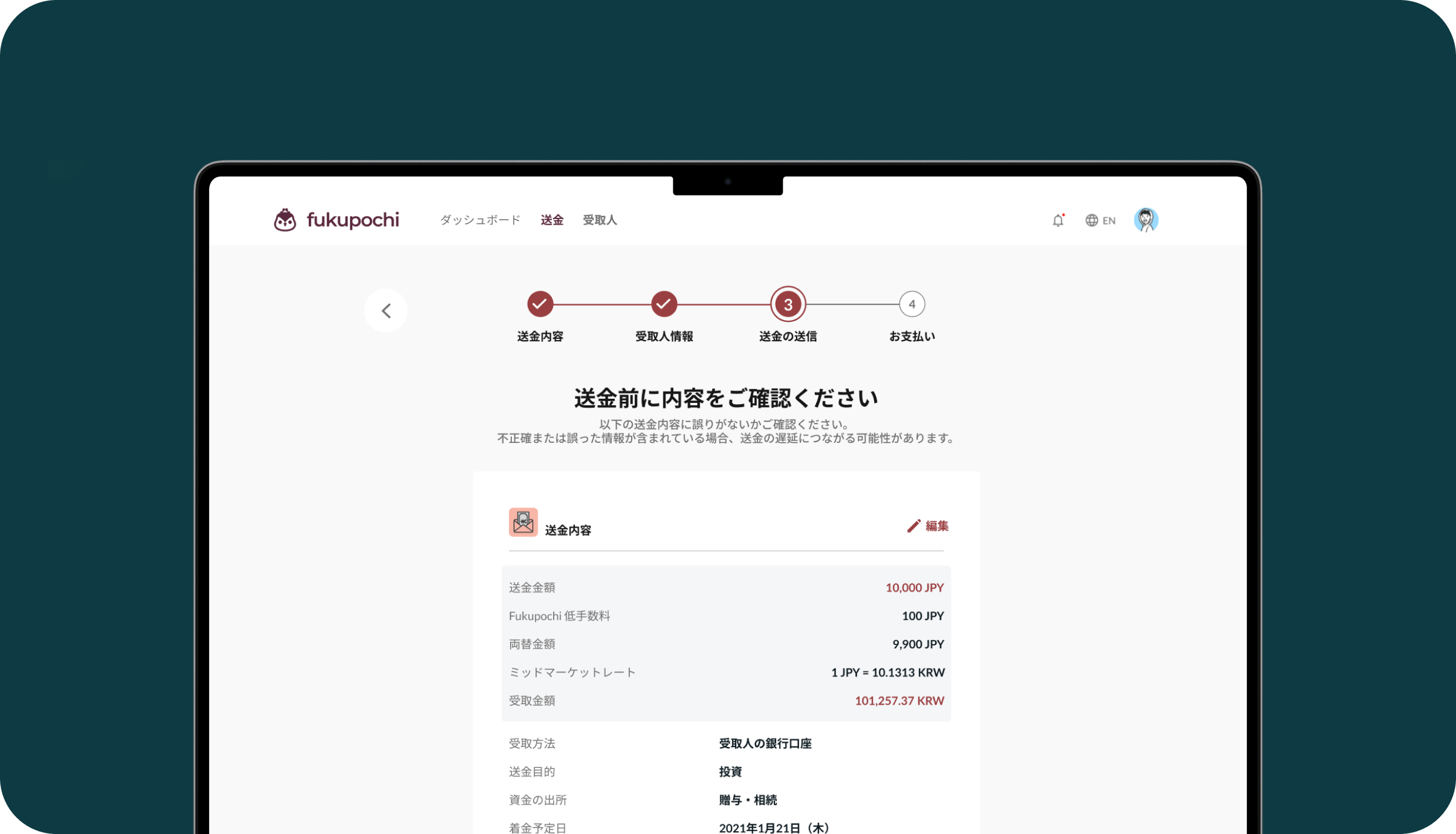Click the fukupochi dog logo icon
This screenshot has width=1456, height=834.
(x=285, y=220)
